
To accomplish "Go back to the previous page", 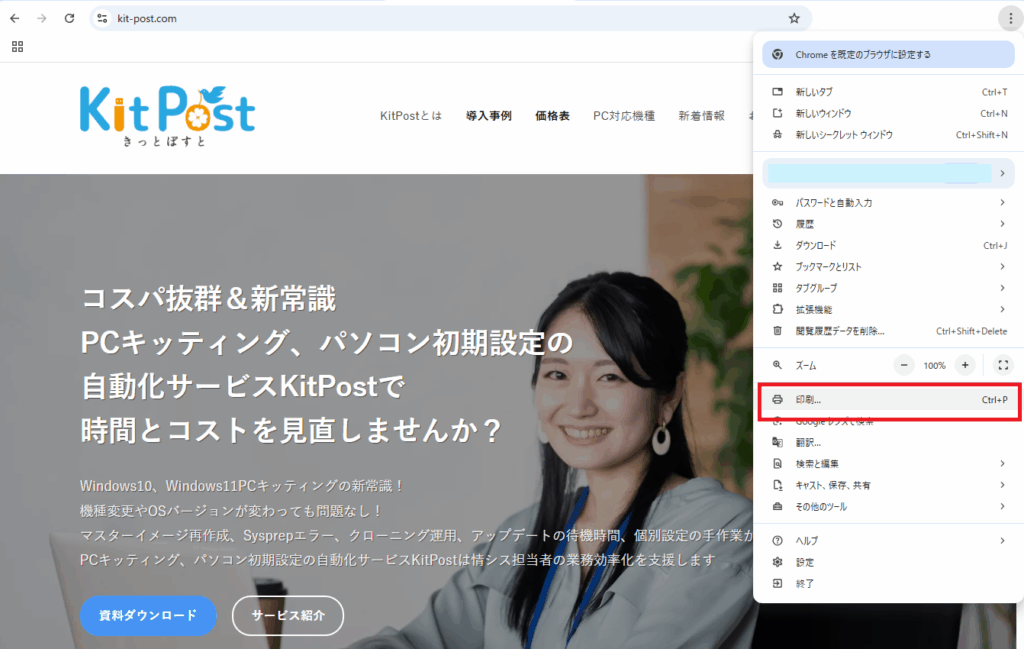I will 14,18.
